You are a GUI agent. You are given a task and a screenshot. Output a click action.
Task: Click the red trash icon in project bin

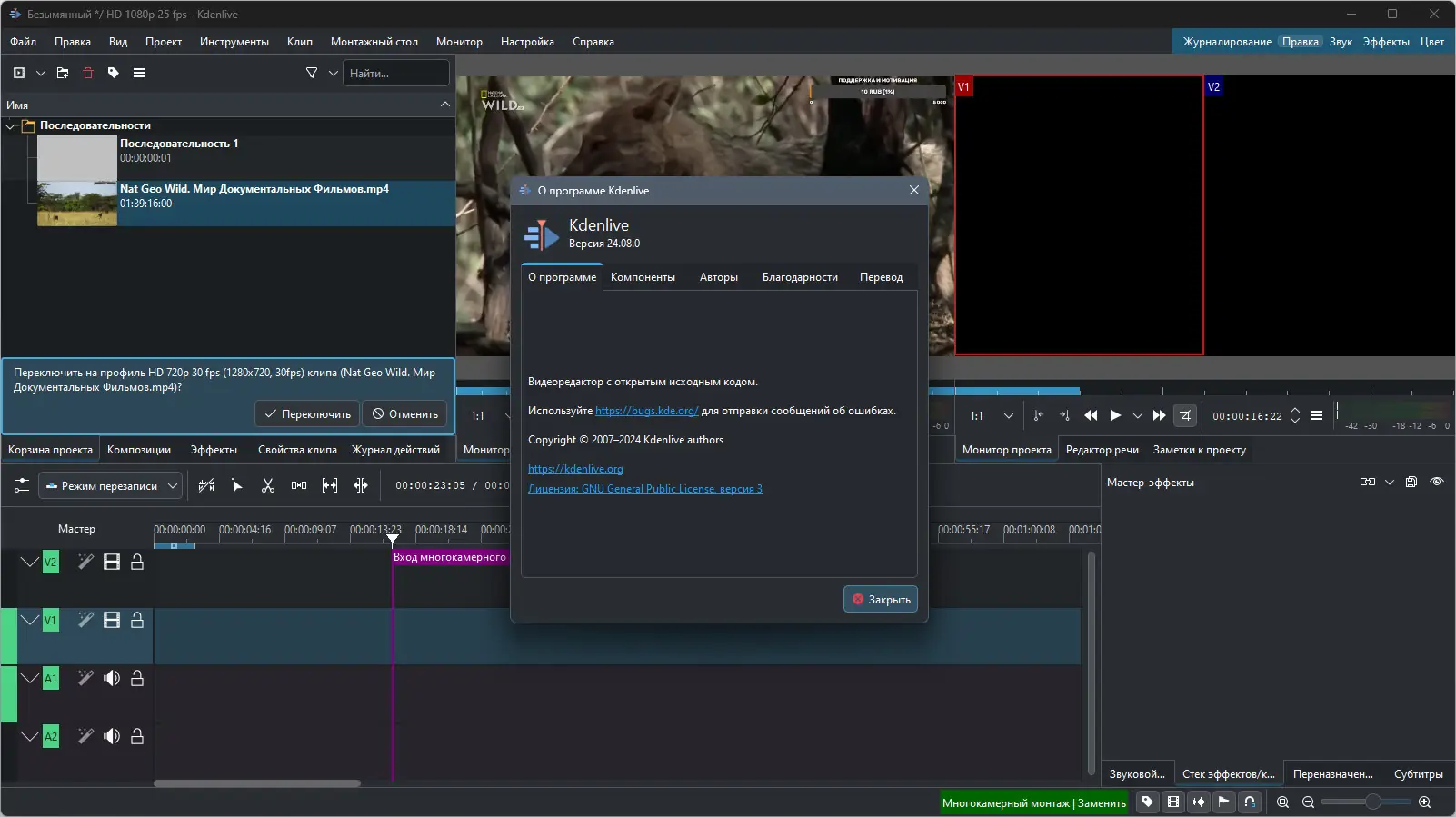pyautogui.click(x=88, y=73)
